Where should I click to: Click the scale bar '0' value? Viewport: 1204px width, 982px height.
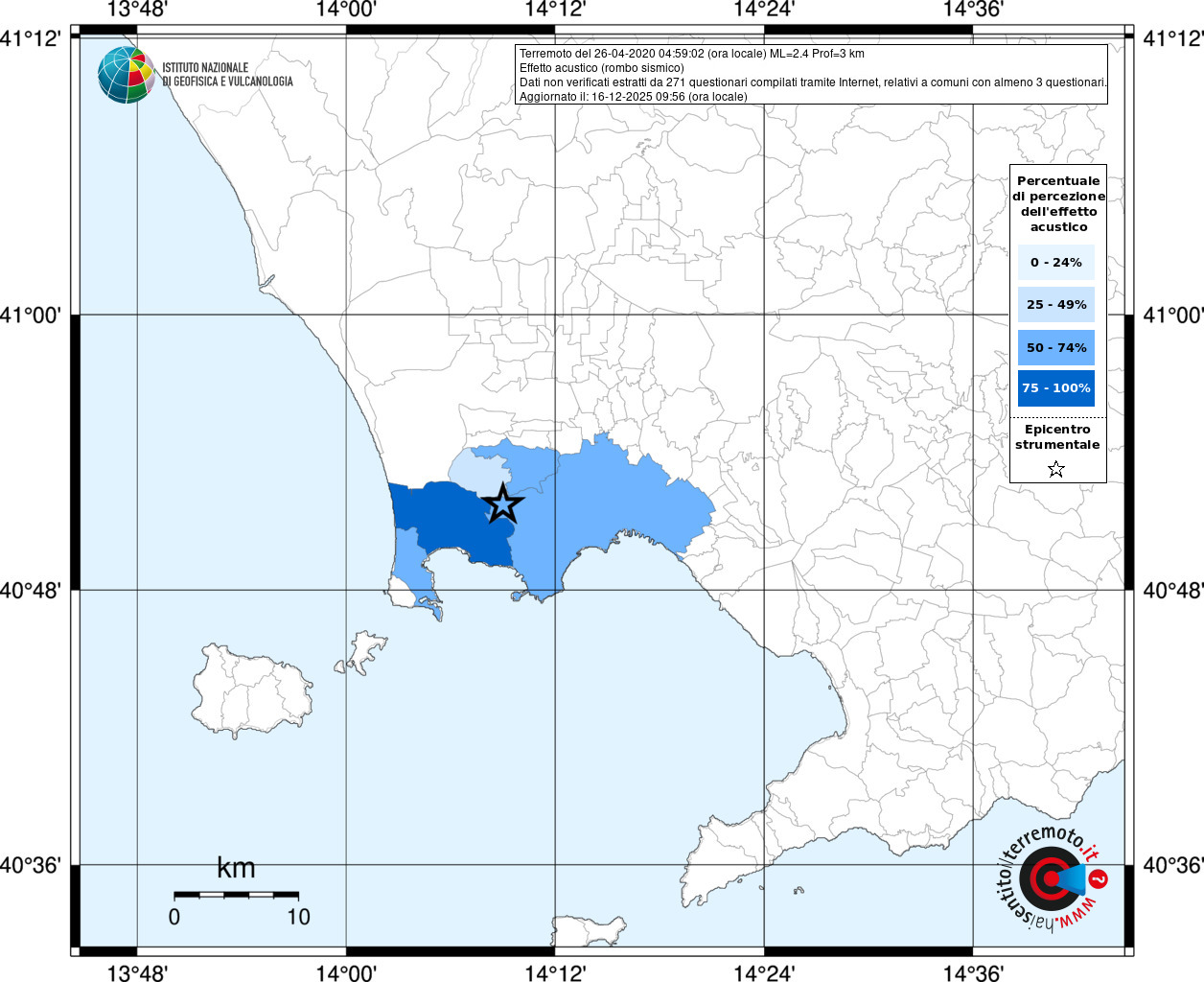point(174,917)
